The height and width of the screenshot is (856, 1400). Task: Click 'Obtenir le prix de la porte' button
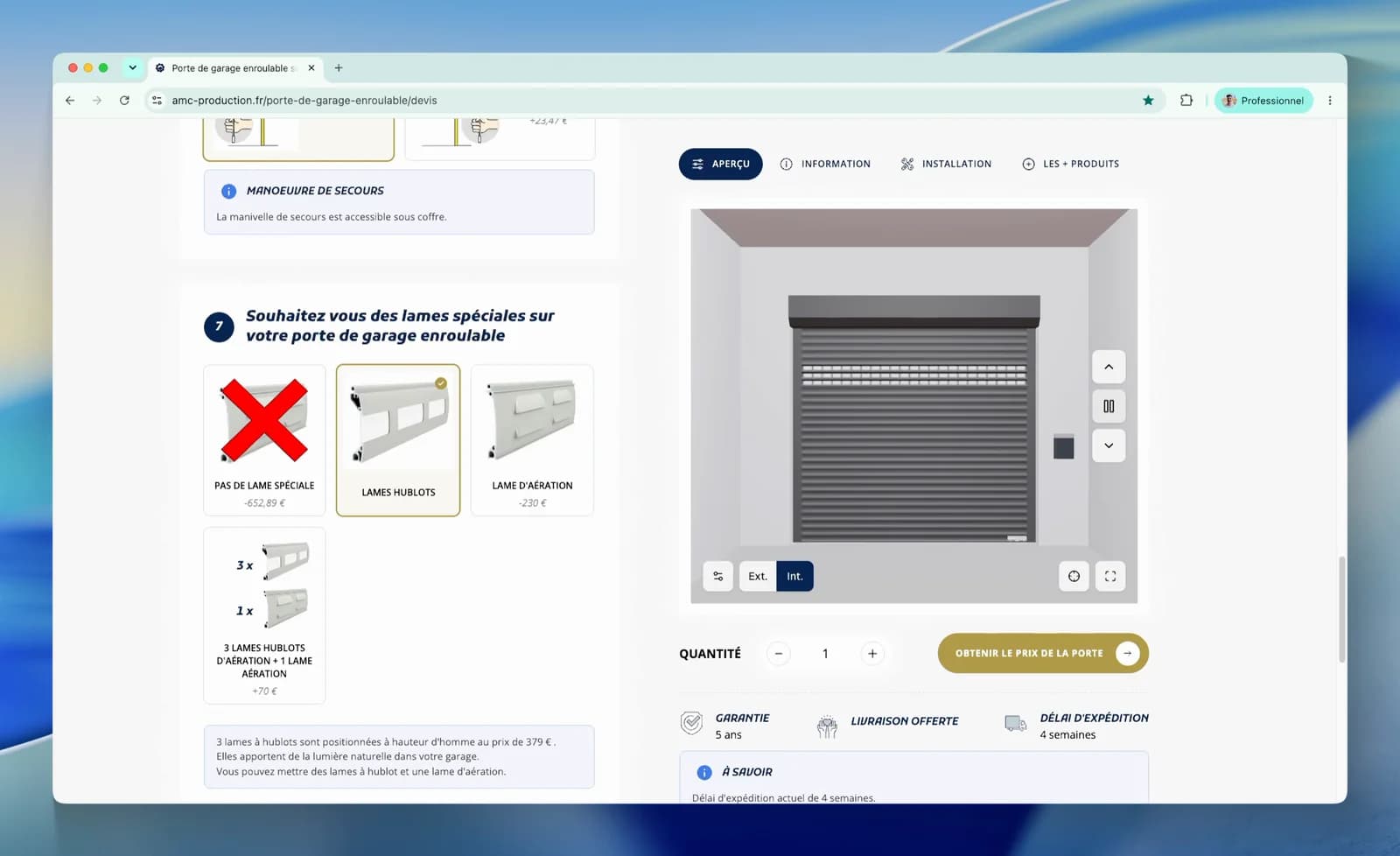(1043, 653)
